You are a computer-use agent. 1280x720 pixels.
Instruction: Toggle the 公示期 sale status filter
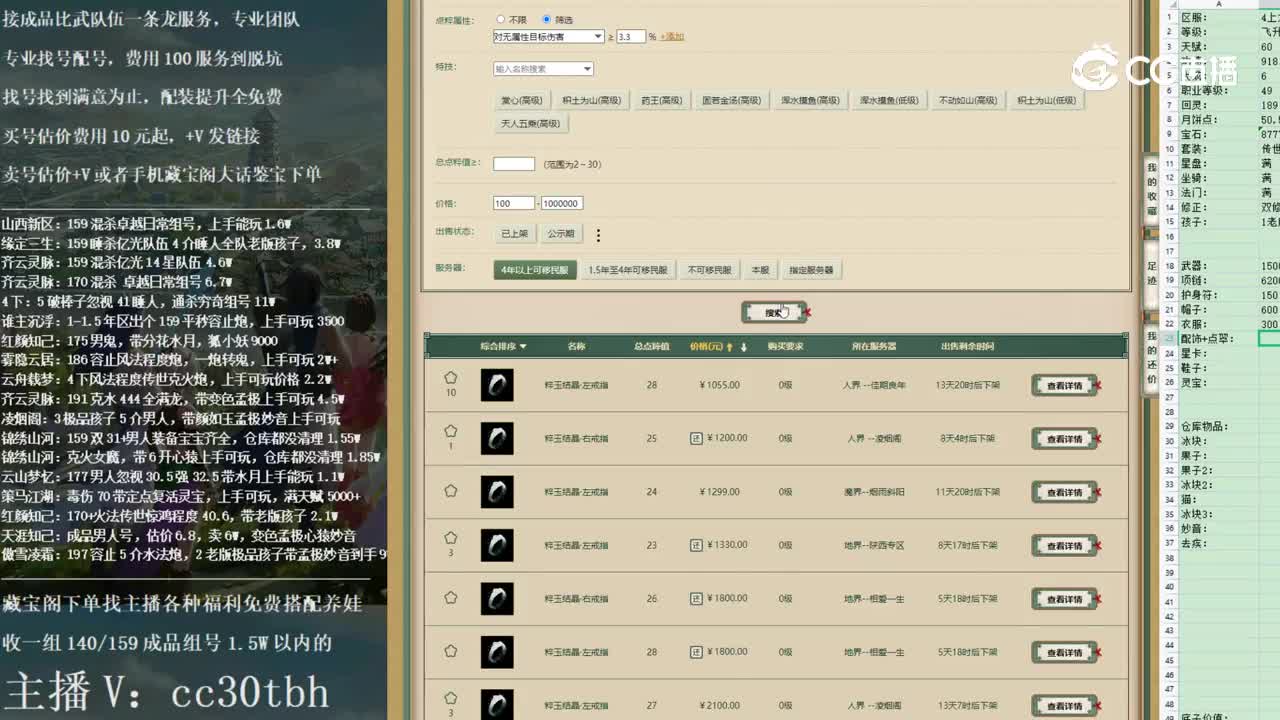(x=561, y=234)
